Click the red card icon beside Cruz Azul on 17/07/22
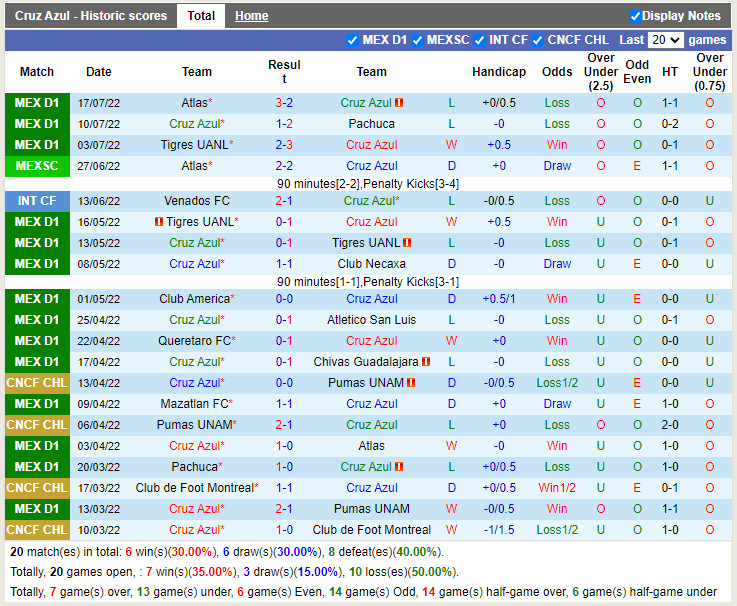 (x=399, y=103)
